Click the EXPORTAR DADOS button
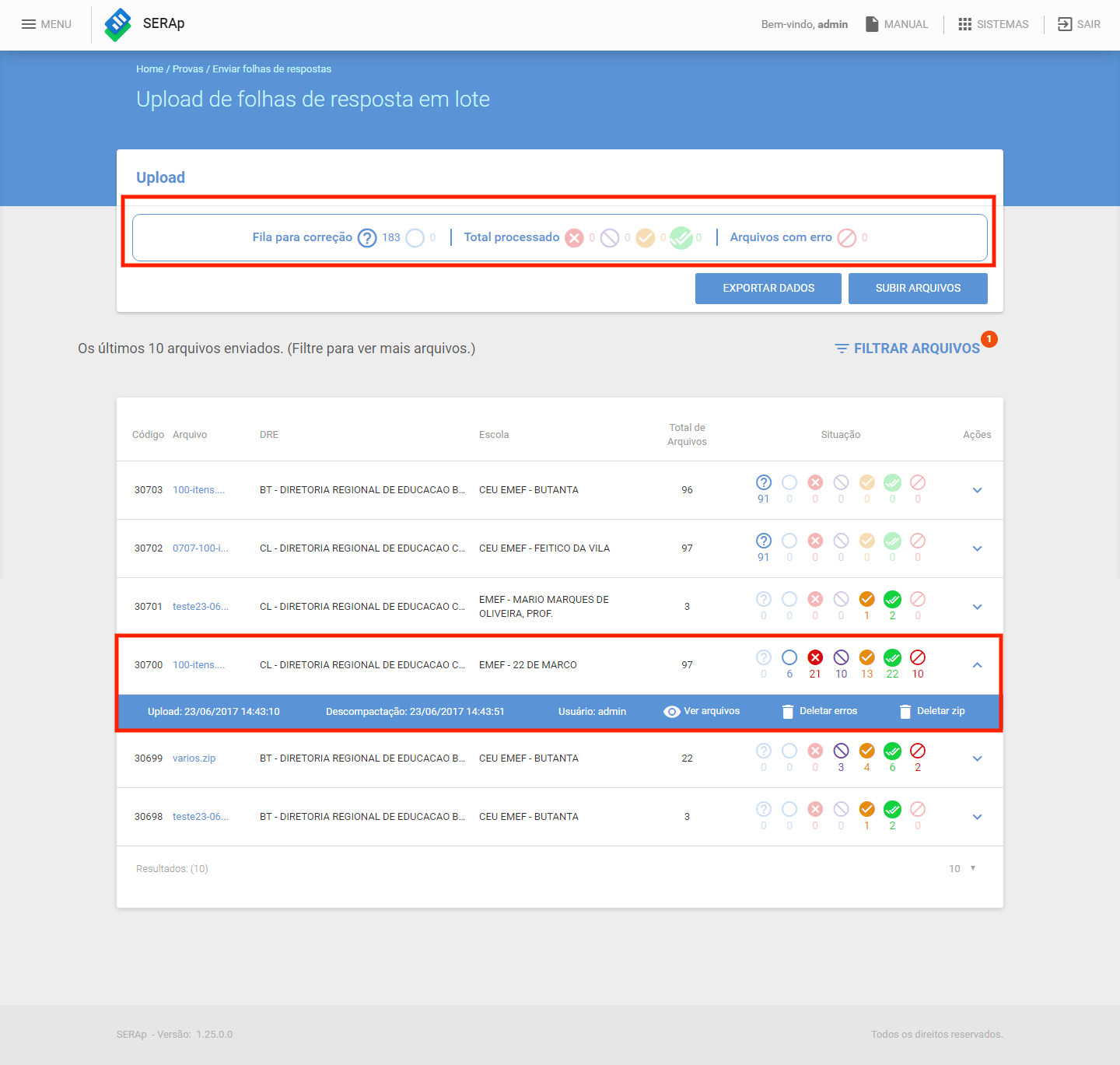The height and width of the screenshot is (1065, 1120). coord(768,288)
